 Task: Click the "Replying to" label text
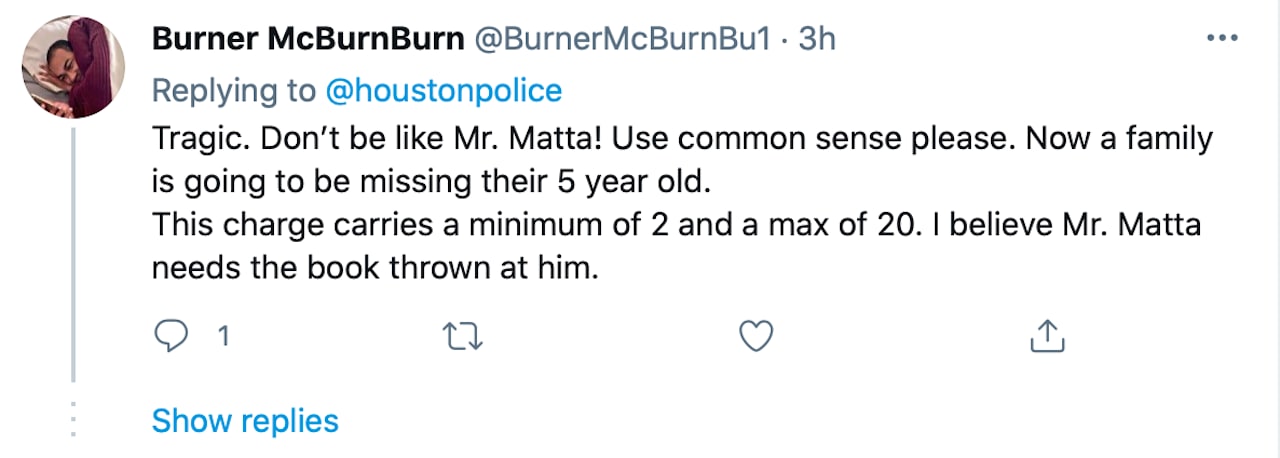coord(234,91)
